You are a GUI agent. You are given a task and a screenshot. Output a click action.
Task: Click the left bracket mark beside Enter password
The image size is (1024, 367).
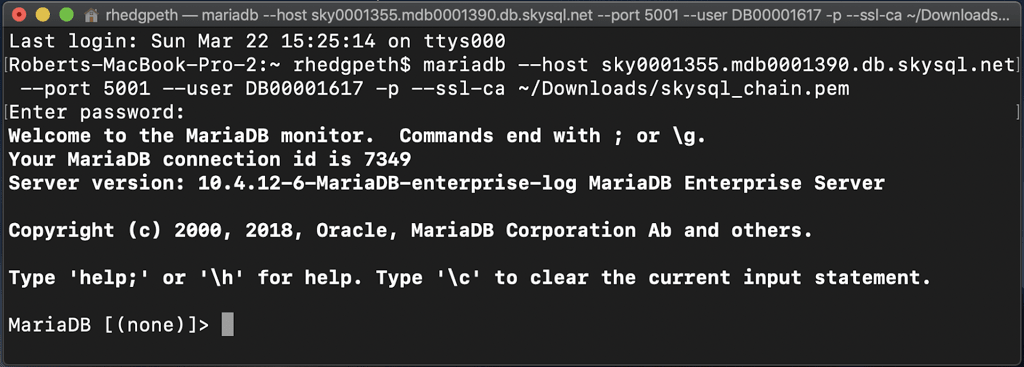(x=6, y=113)
